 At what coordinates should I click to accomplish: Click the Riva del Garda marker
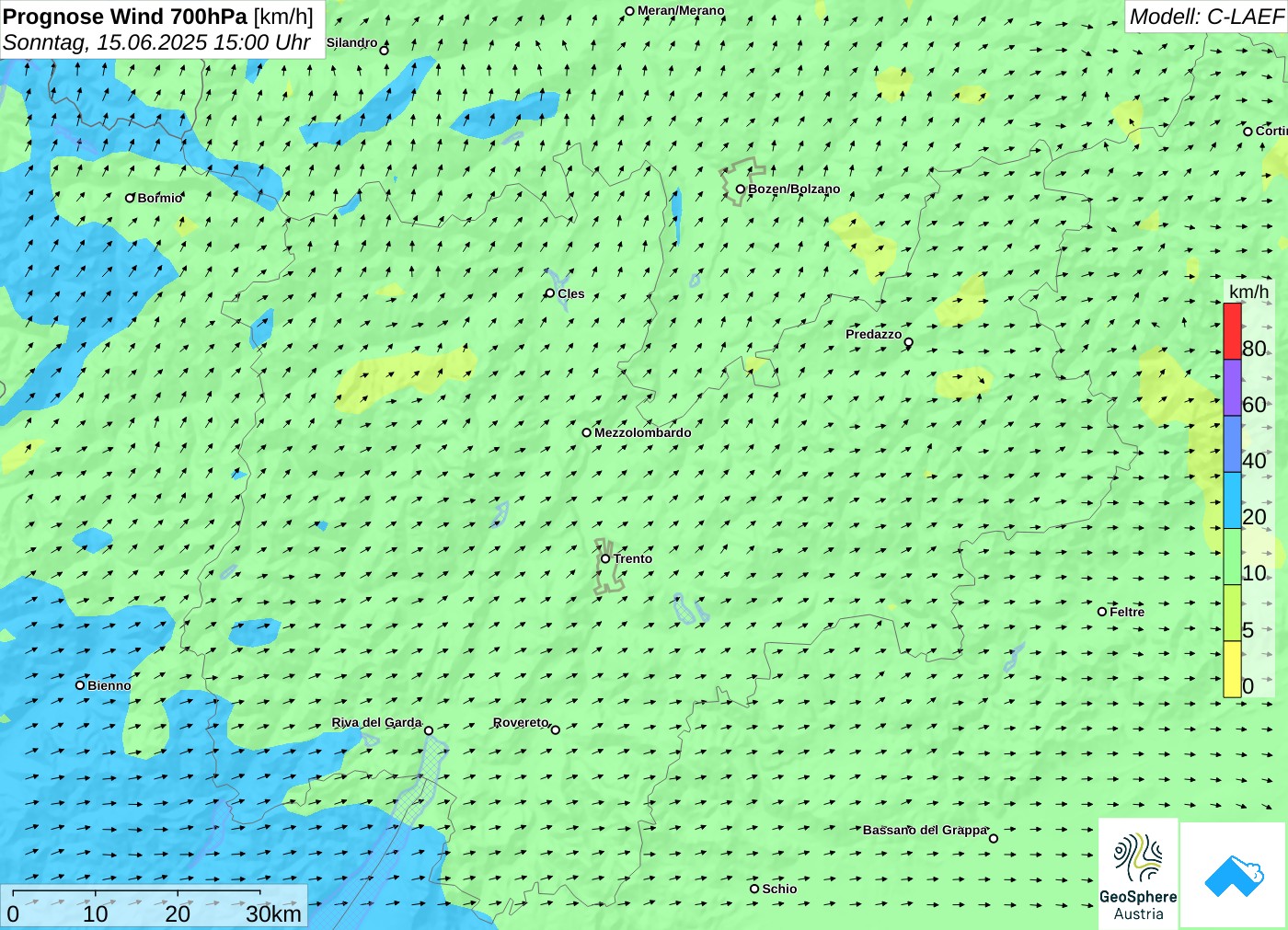429,730
